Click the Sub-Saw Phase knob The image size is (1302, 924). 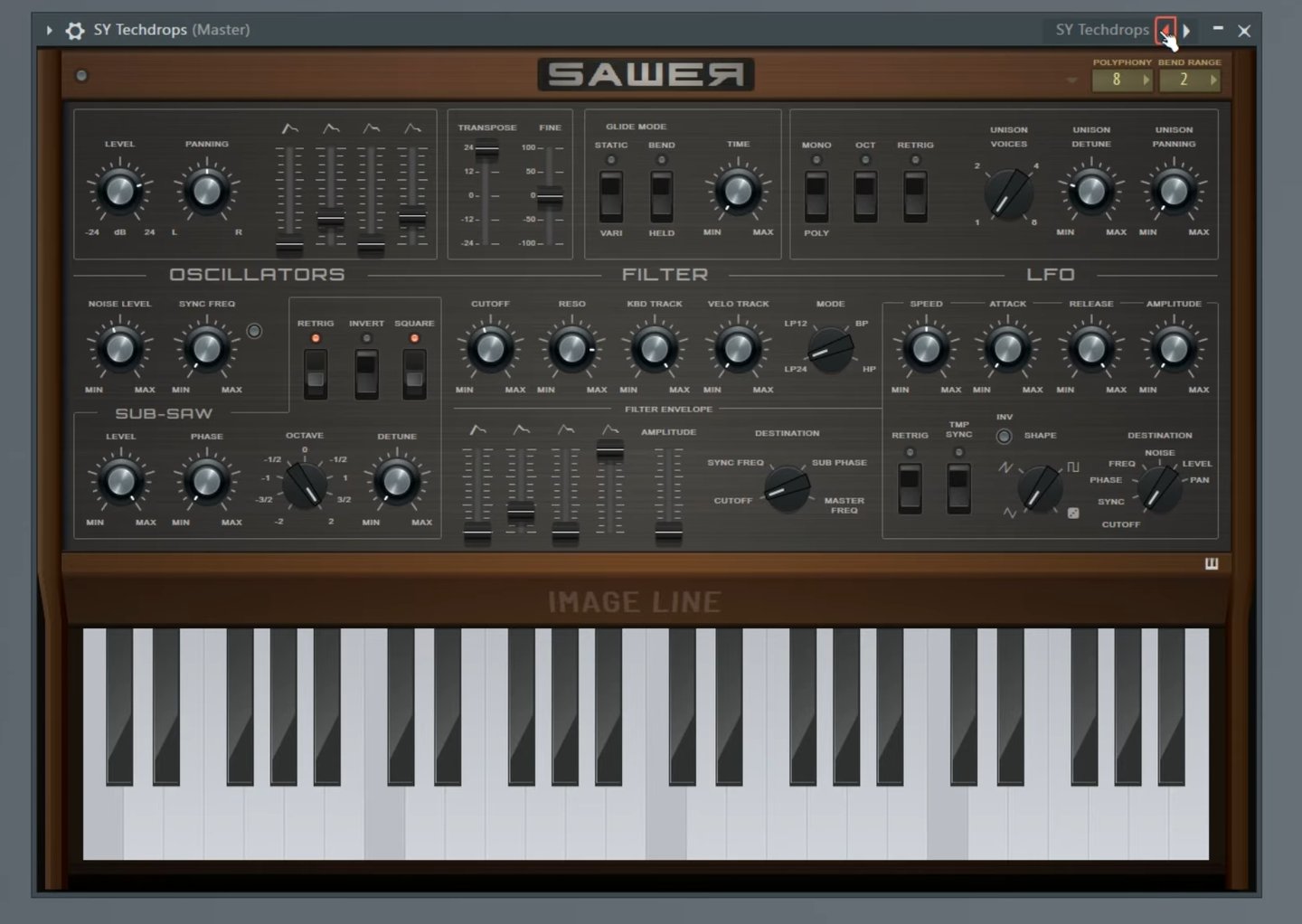coord(207,482)
